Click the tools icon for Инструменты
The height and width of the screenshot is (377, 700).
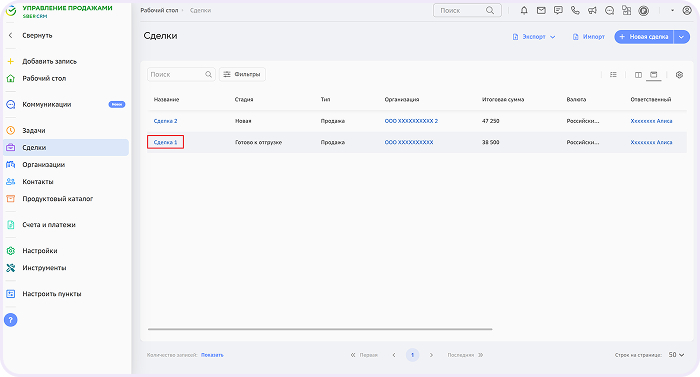pyautogui.click(x=11, y=268)
